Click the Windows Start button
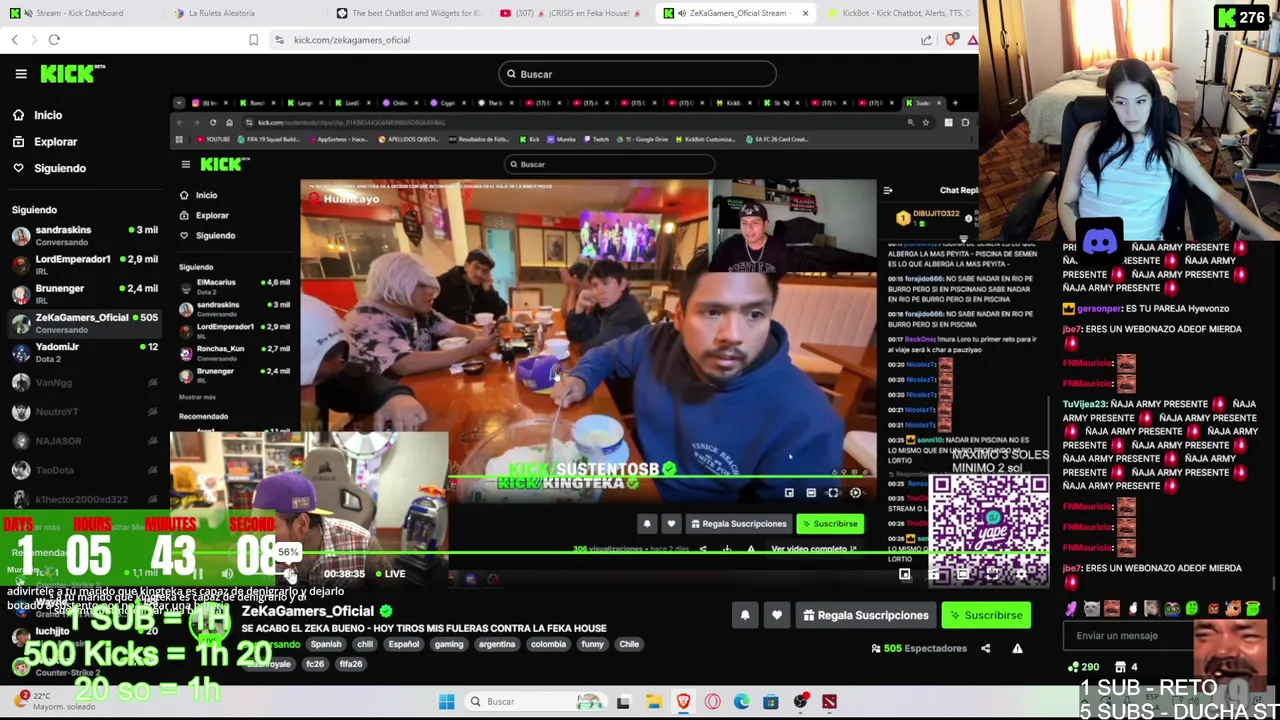Screen dimensions: 1280x720 pyautogui.click(x=446, y=701)
